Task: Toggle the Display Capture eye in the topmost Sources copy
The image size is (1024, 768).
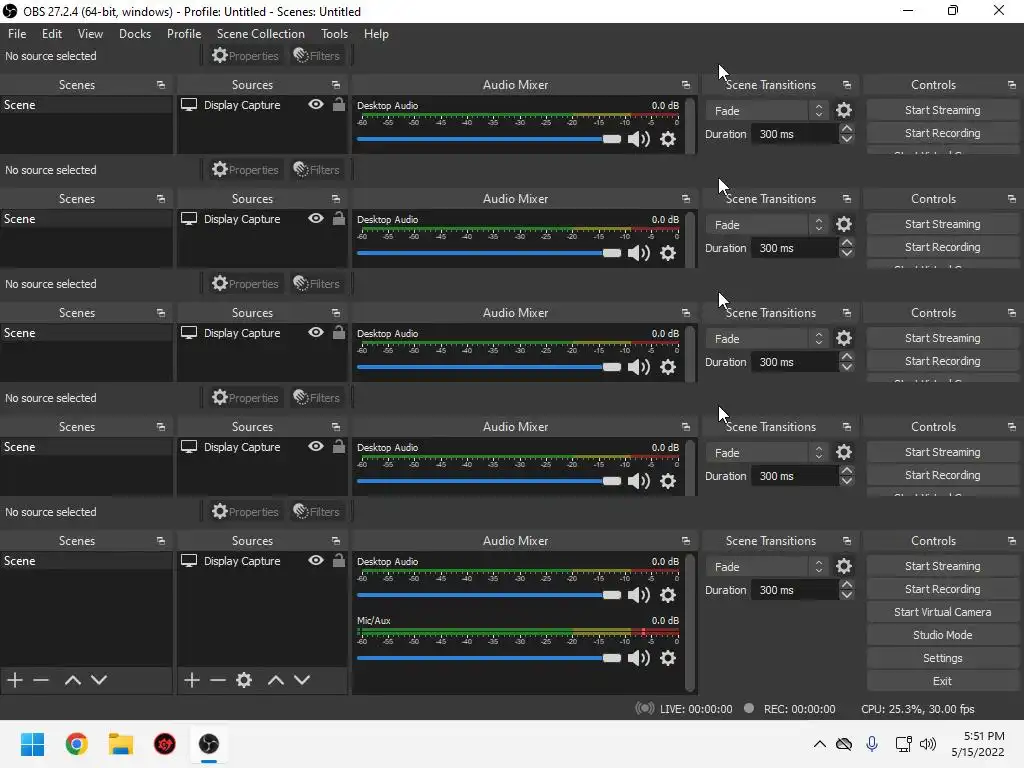Action: tap(315, 104)
